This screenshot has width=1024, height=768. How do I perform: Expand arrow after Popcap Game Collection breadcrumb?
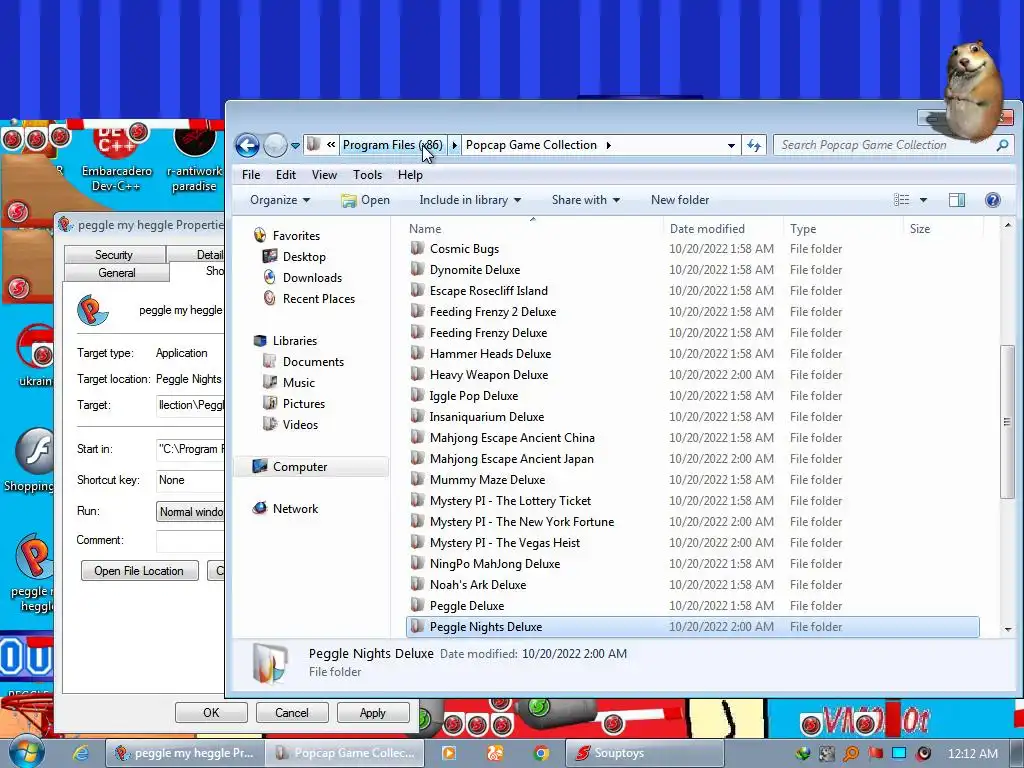pyautogui.click(x=608, y=145)
